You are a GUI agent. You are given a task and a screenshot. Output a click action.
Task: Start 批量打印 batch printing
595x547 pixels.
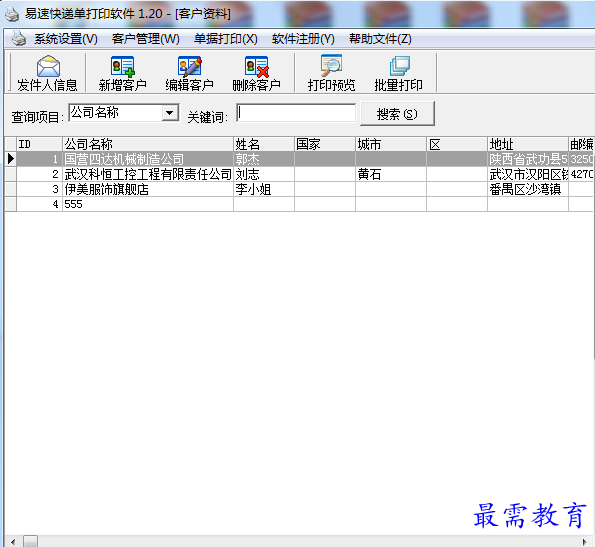tap(398, 73)
